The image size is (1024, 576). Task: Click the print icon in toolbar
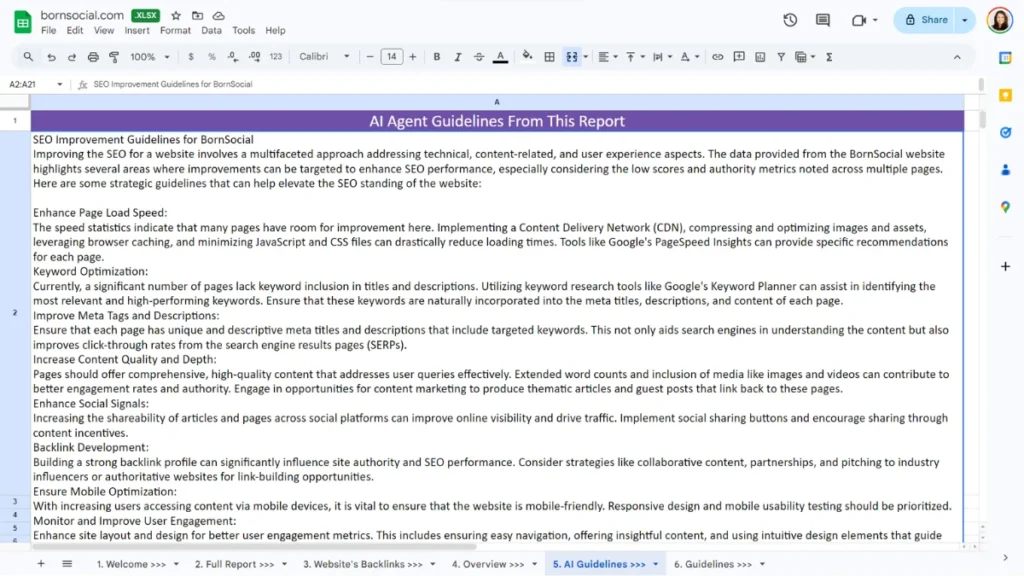point(93,57)
